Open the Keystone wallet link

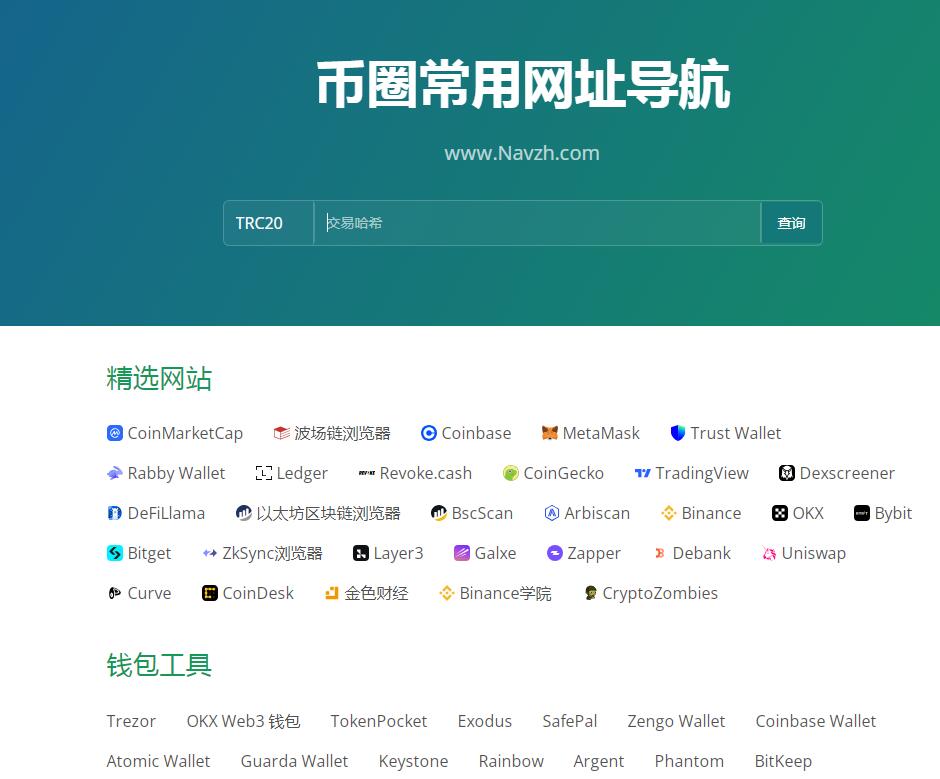[413, 761]
